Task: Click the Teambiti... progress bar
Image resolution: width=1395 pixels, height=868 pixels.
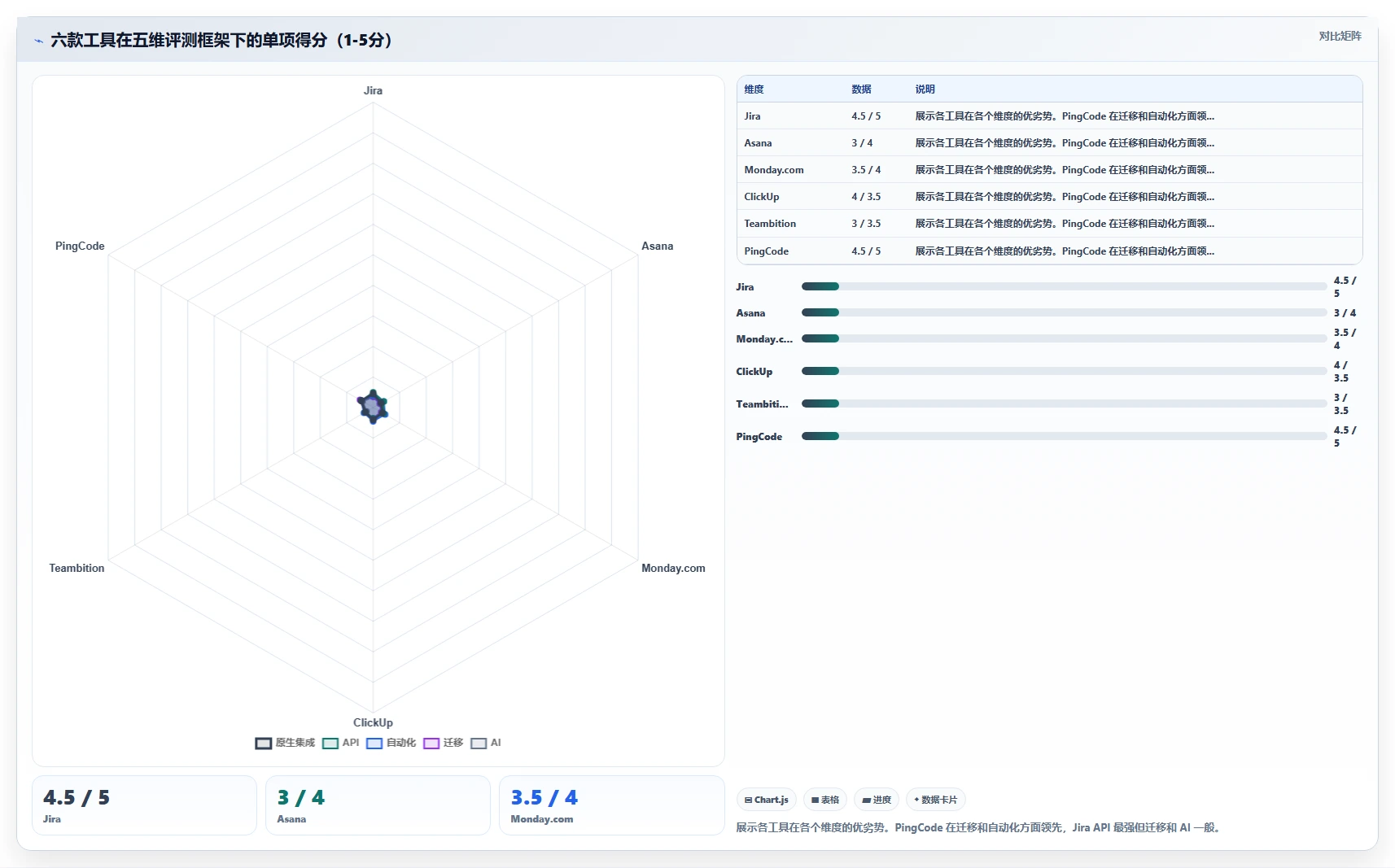Action: pyautogui.click(x=1064, y=403)
